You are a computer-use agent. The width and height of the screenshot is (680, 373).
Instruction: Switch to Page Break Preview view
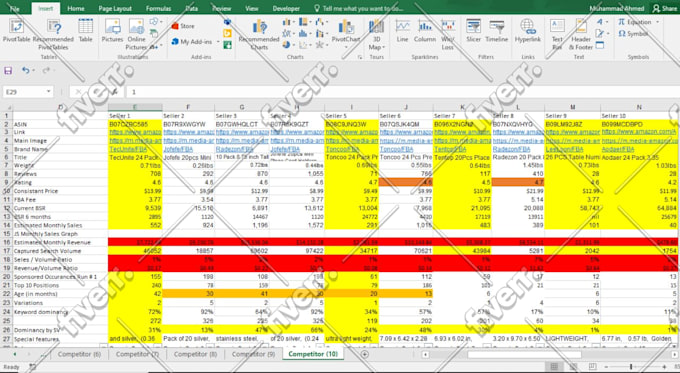click(x=593, y=366)
